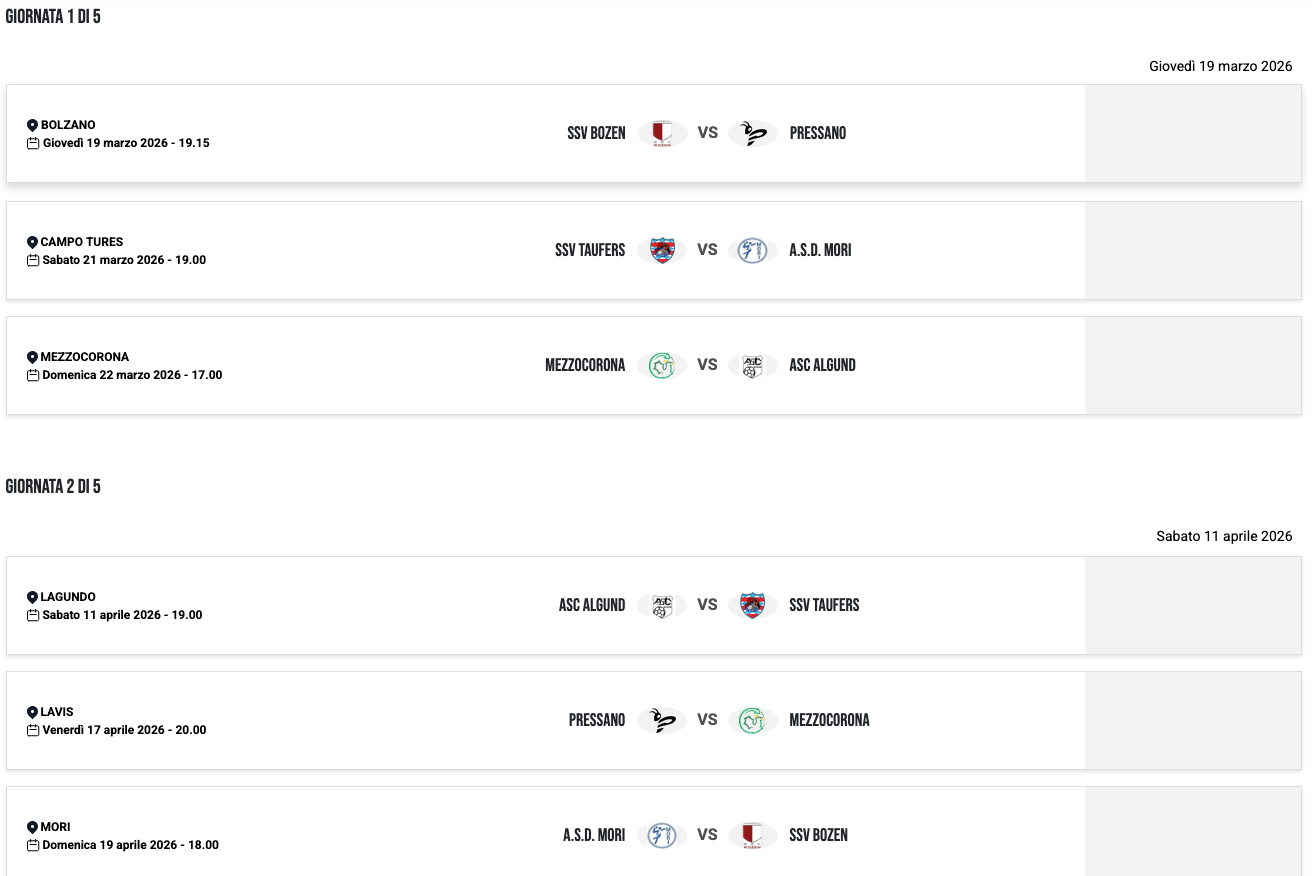Click calendar icon beside Sabato 21 marzo
This screenshot has width=1312, height=876.
33,260
